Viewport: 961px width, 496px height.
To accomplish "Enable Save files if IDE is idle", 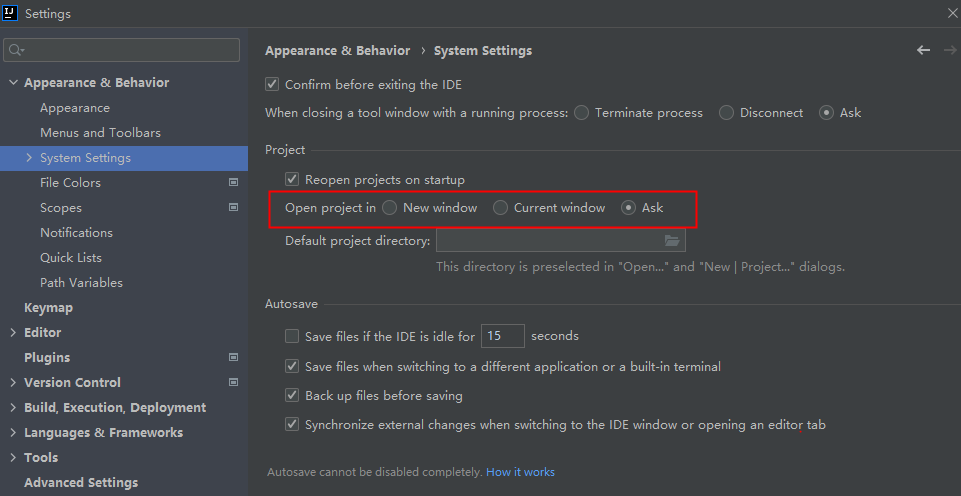I will 292,336.
